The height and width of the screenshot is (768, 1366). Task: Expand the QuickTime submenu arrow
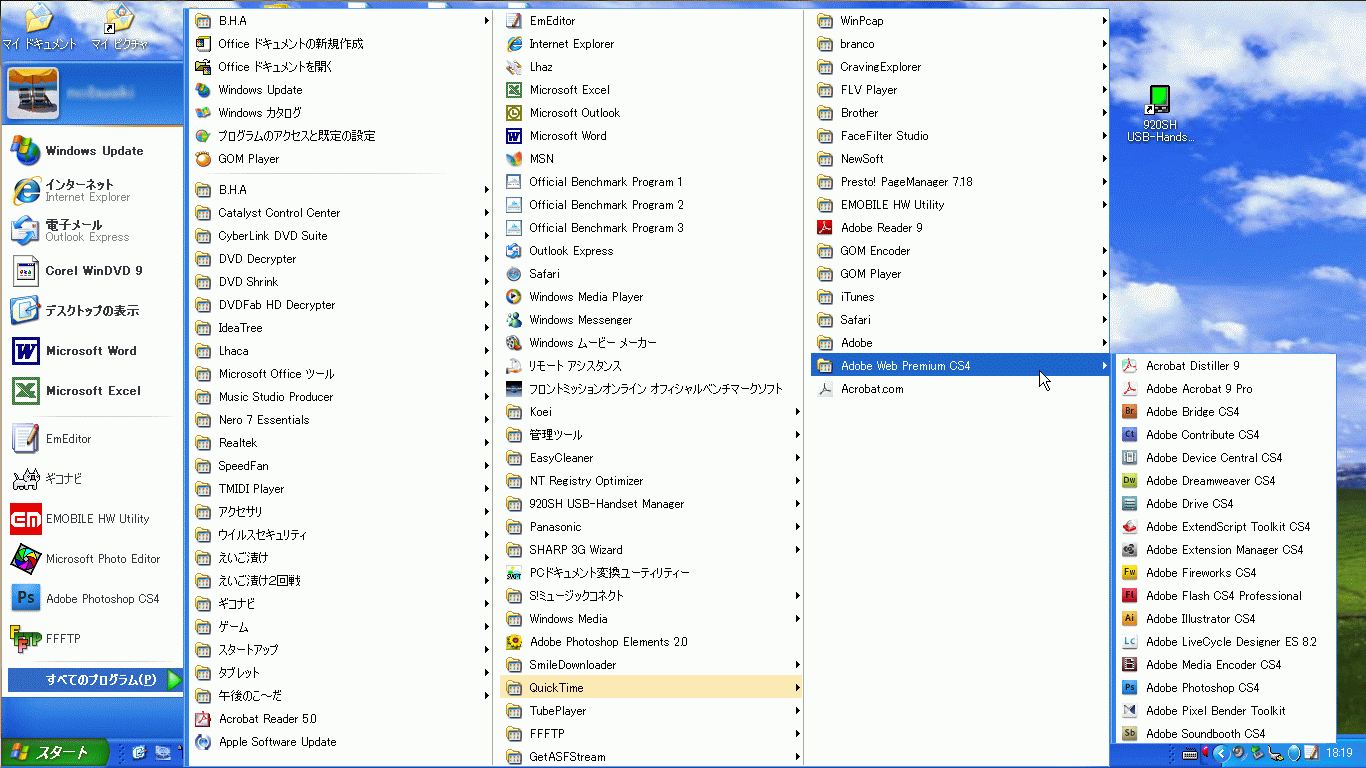(797, 688)
